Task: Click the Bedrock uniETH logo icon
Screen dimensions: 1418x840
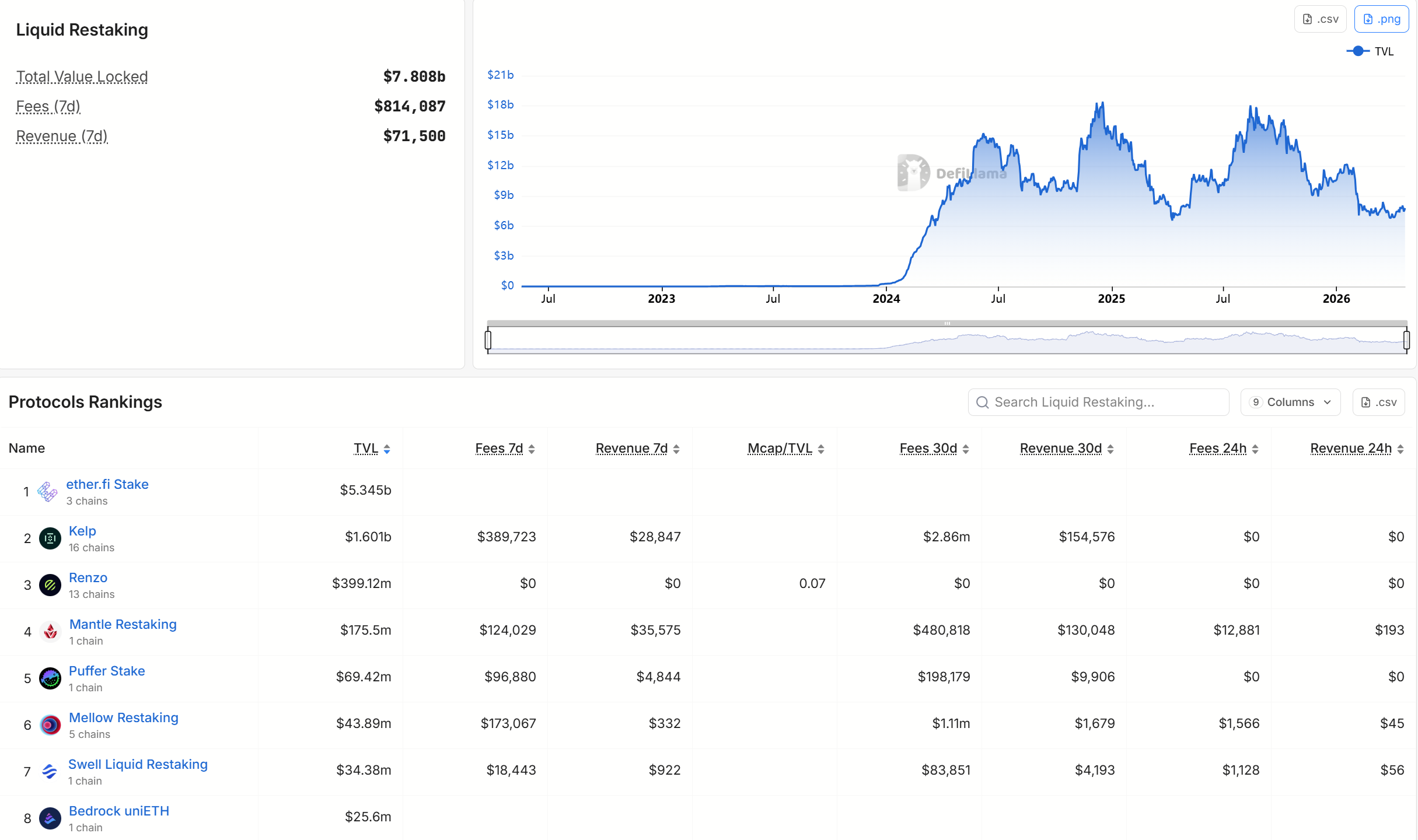Action: coord(50,818)
